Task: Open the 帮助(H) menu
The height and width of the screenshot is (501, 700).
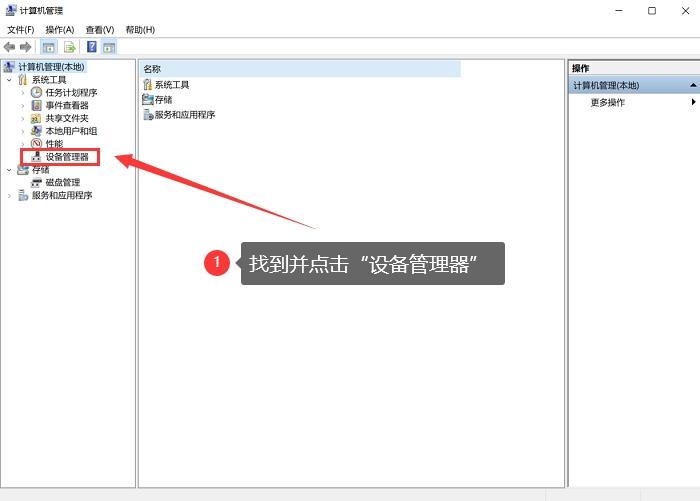Action: pos(140,29)
